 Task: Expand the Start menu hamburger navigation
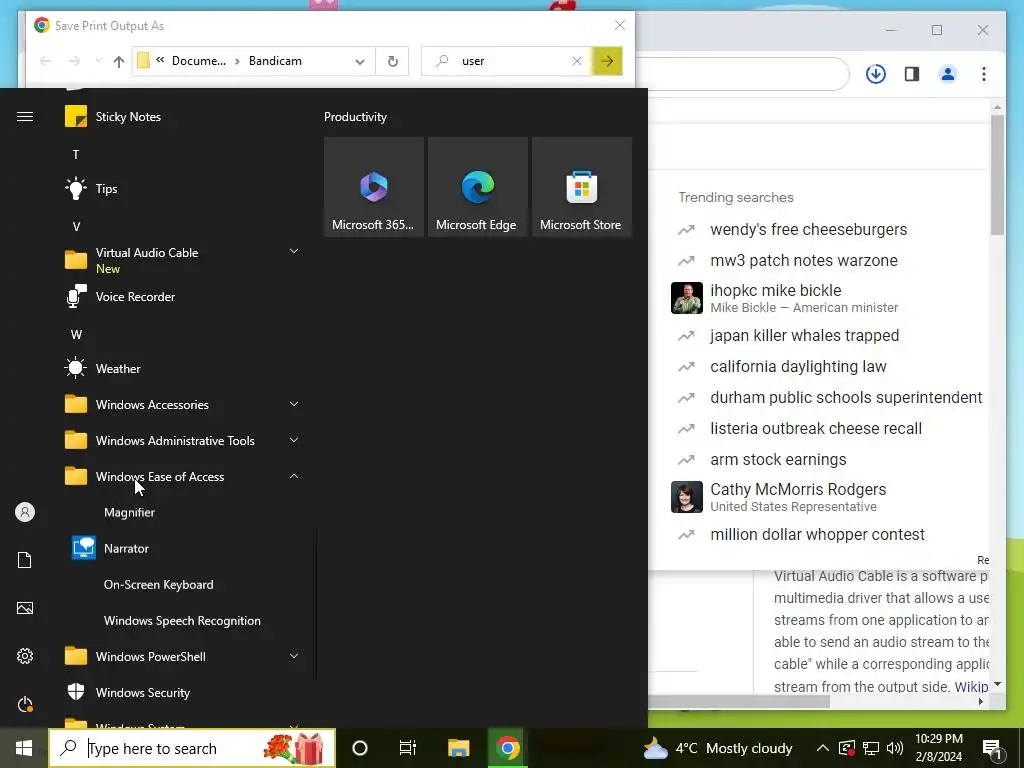pyautogui.click(x=25, y=117)
